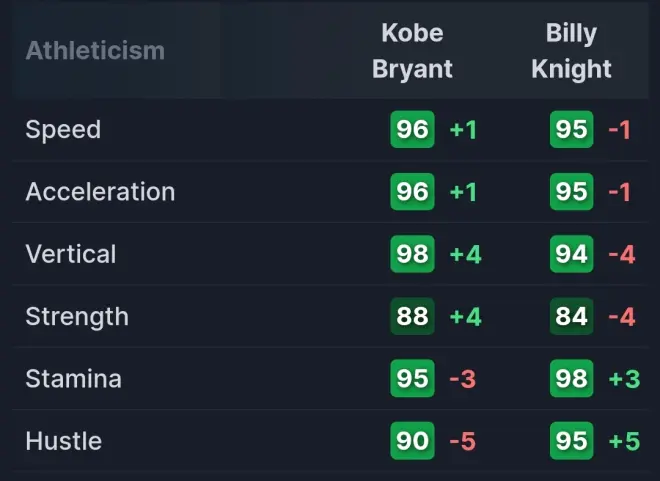
Task: Click Billy Knight's 95 Speed rating badge
Action: click(571, 130)
